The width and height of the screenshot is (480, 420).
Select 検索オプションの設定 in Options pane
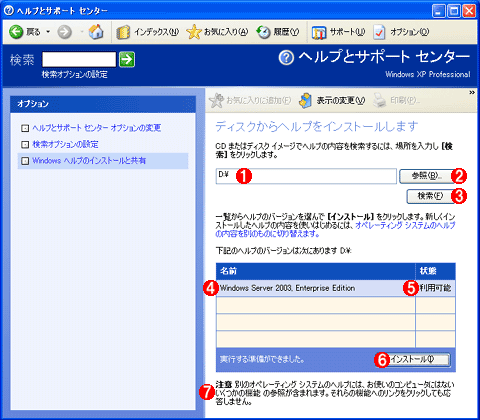pos(65,144)
